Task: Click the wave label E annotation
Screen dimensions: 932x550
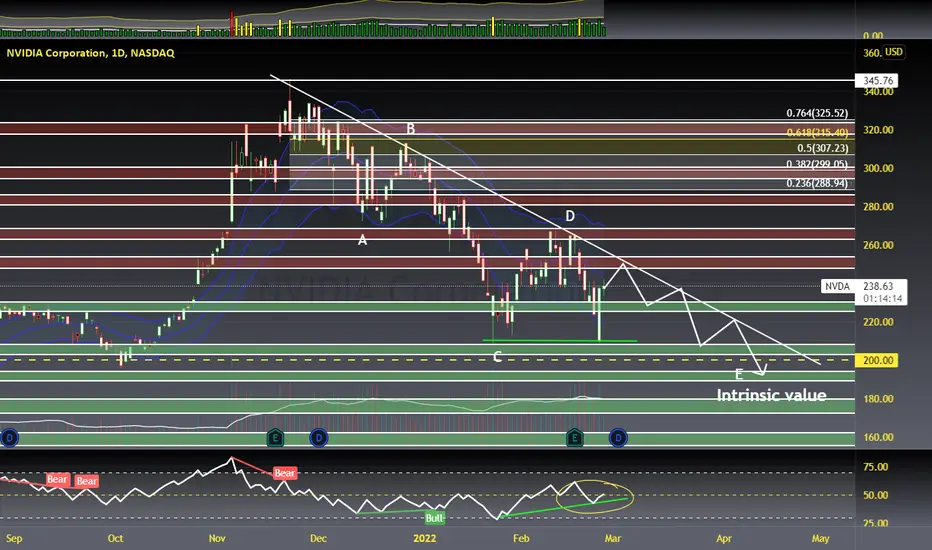Action: point(739,375)
